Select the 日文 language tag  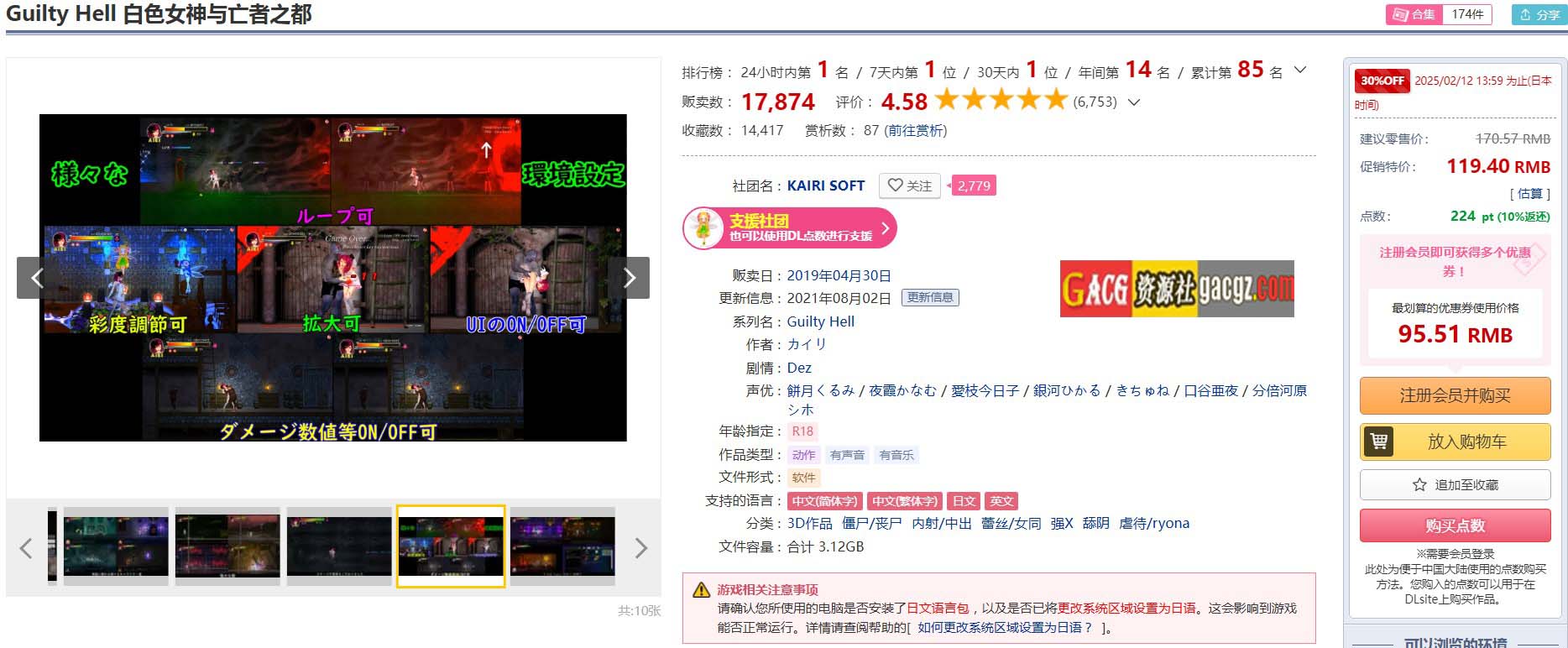(964, 501)
